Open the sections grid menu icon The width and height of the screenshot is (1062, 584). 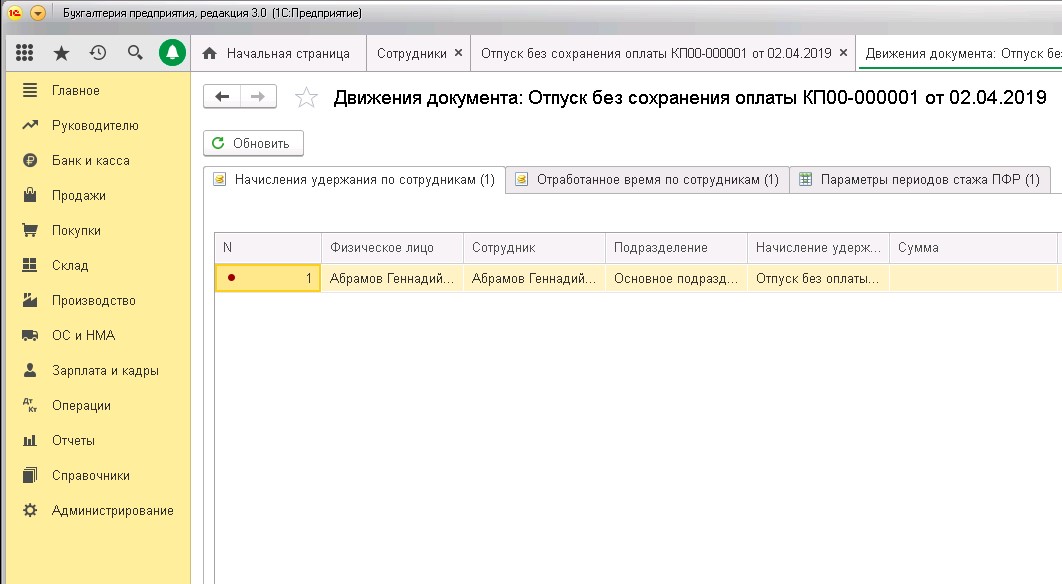[x=25, y=53]
